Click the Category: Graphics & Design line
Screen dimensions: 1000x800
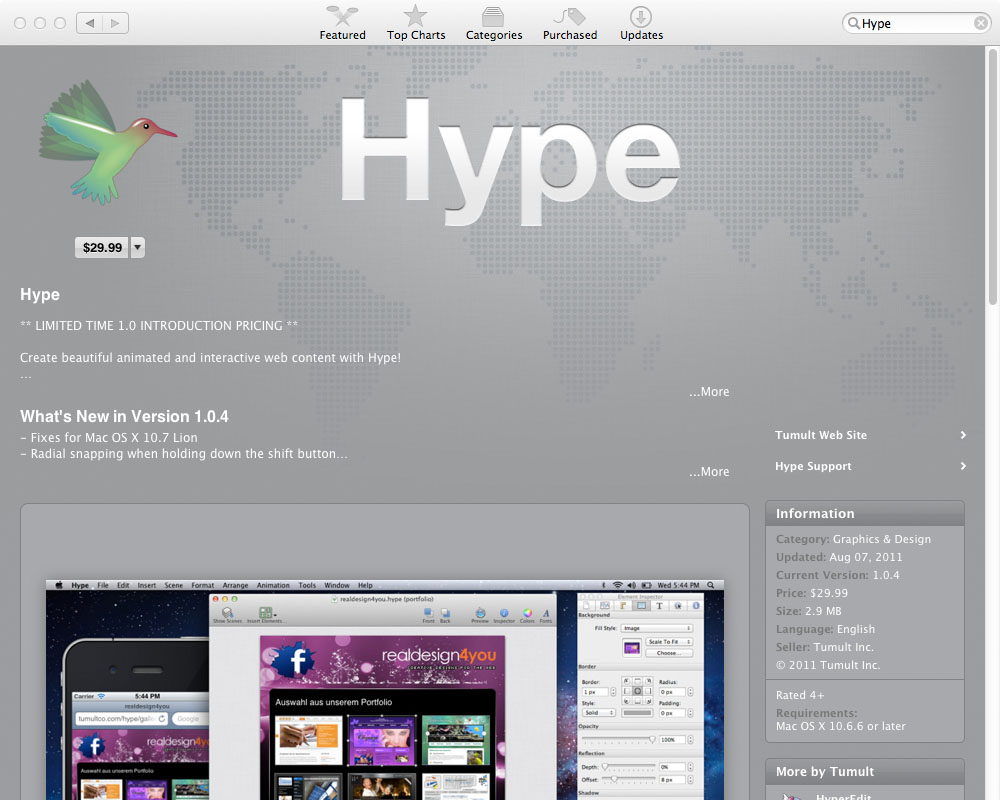853,539
